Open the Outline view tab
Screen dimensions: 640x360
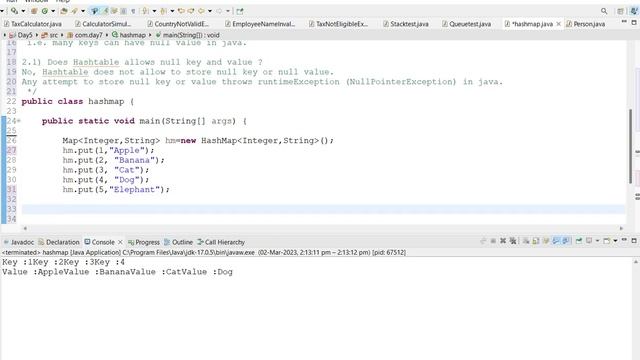tap(178, 242)
